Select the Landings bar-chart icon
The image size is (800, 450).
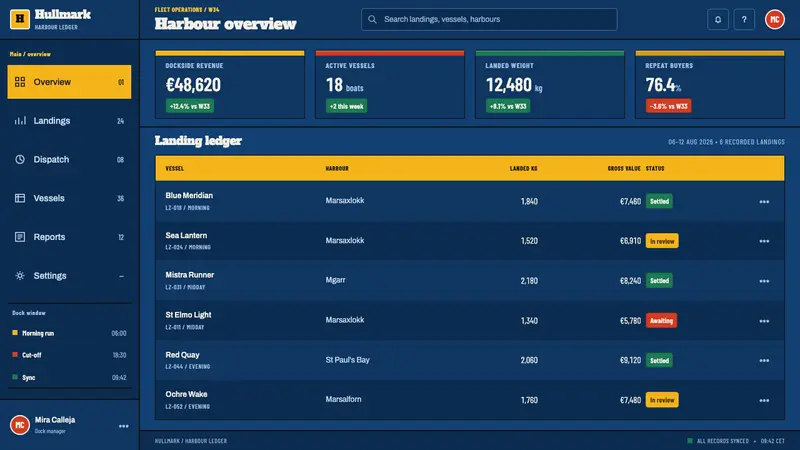coord(20,121)
